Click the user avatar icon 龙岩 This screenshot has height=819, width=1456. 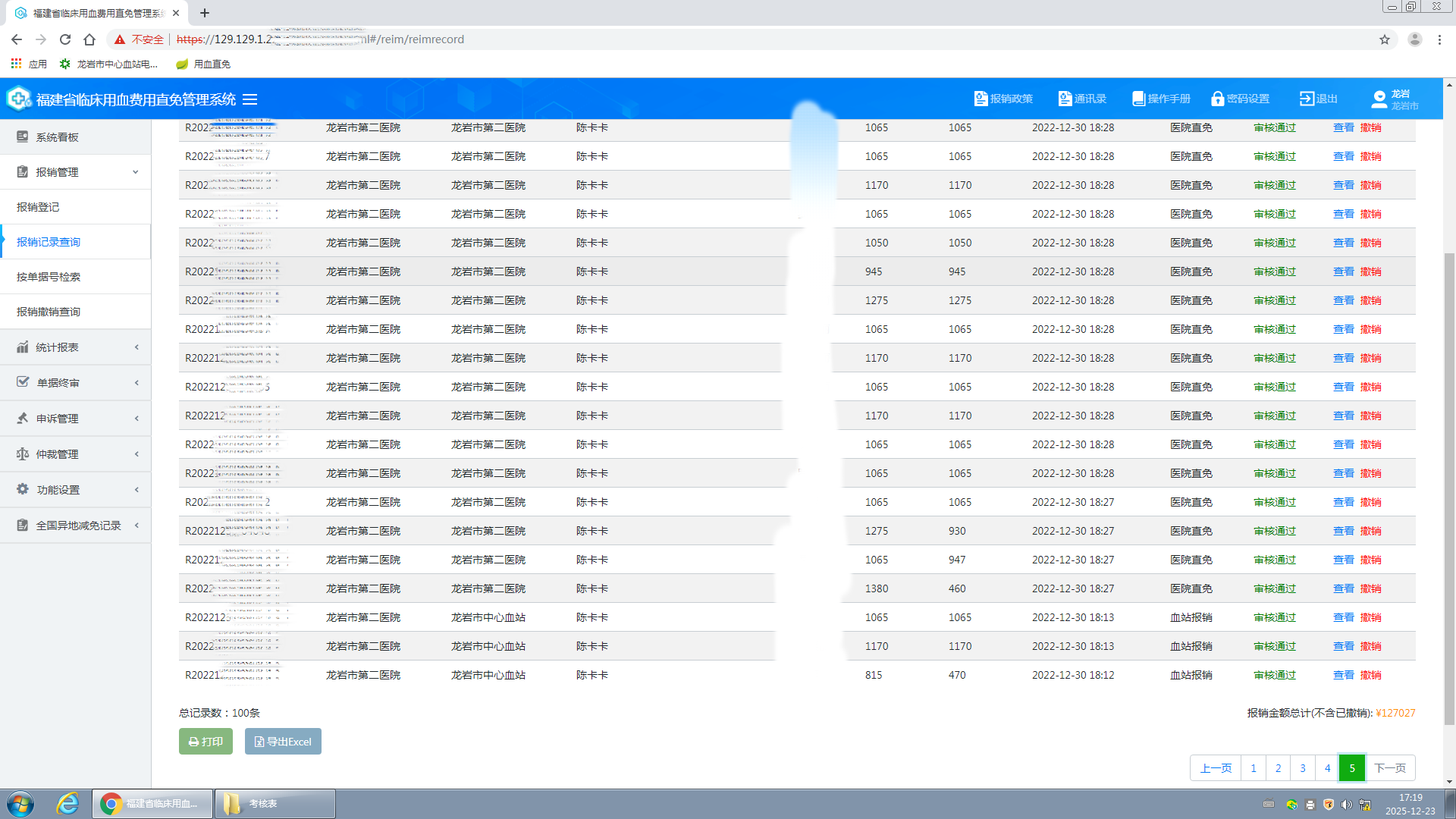coord(1379,99)
